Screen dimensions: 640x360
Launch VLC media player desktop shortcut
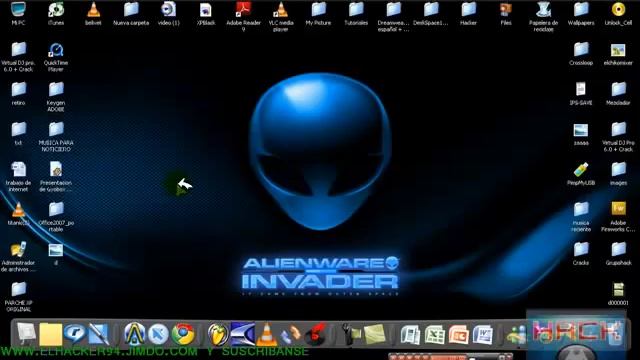click(x=281, y=10)
